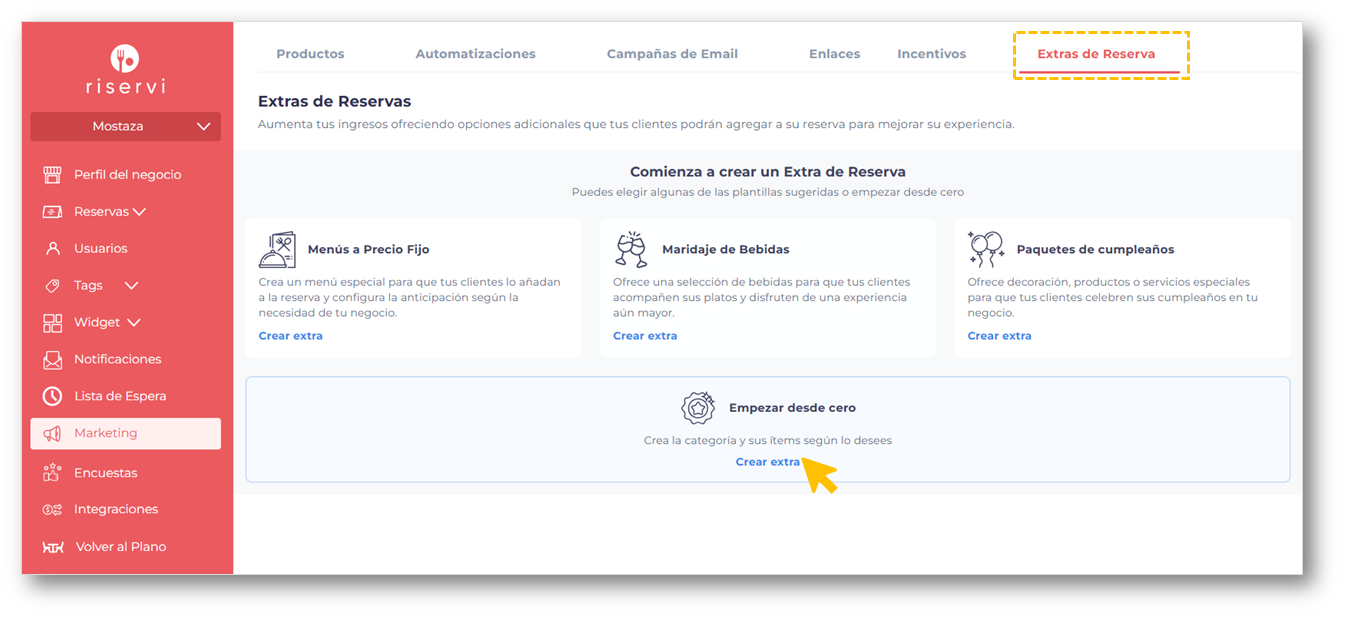Viewport: 1345px width, 617px height.
Task: Open the Enlaces tab
Action: pyautogui.click(x=834, y=54)
